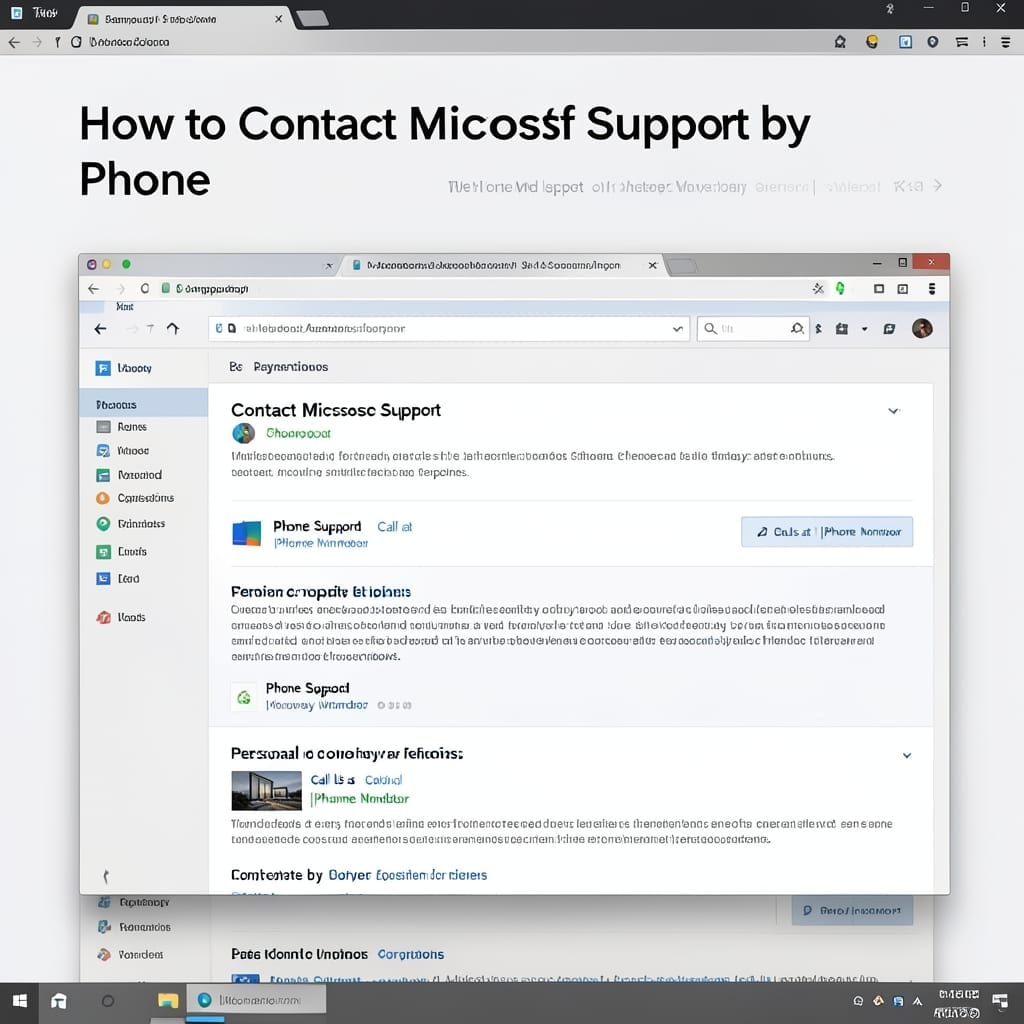Image resolution: width=1024 pixels, height=1024 pixels.
Task: Collapse the Personal section with its chevron
Action: click(x=907, y=756)
